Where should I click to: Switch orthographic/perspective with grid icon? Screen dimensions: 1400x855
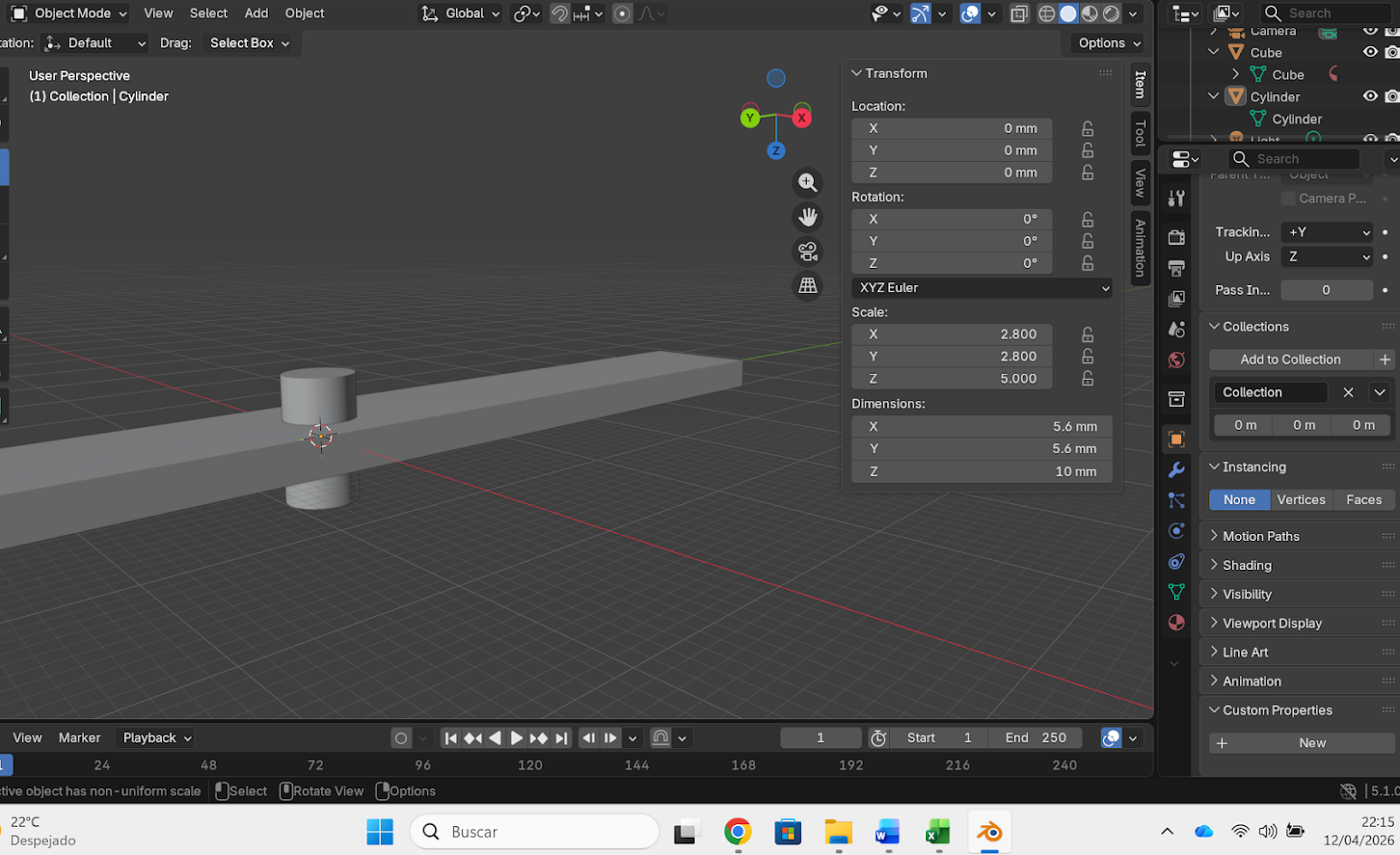pyautogui.click(x=807, y=286)
